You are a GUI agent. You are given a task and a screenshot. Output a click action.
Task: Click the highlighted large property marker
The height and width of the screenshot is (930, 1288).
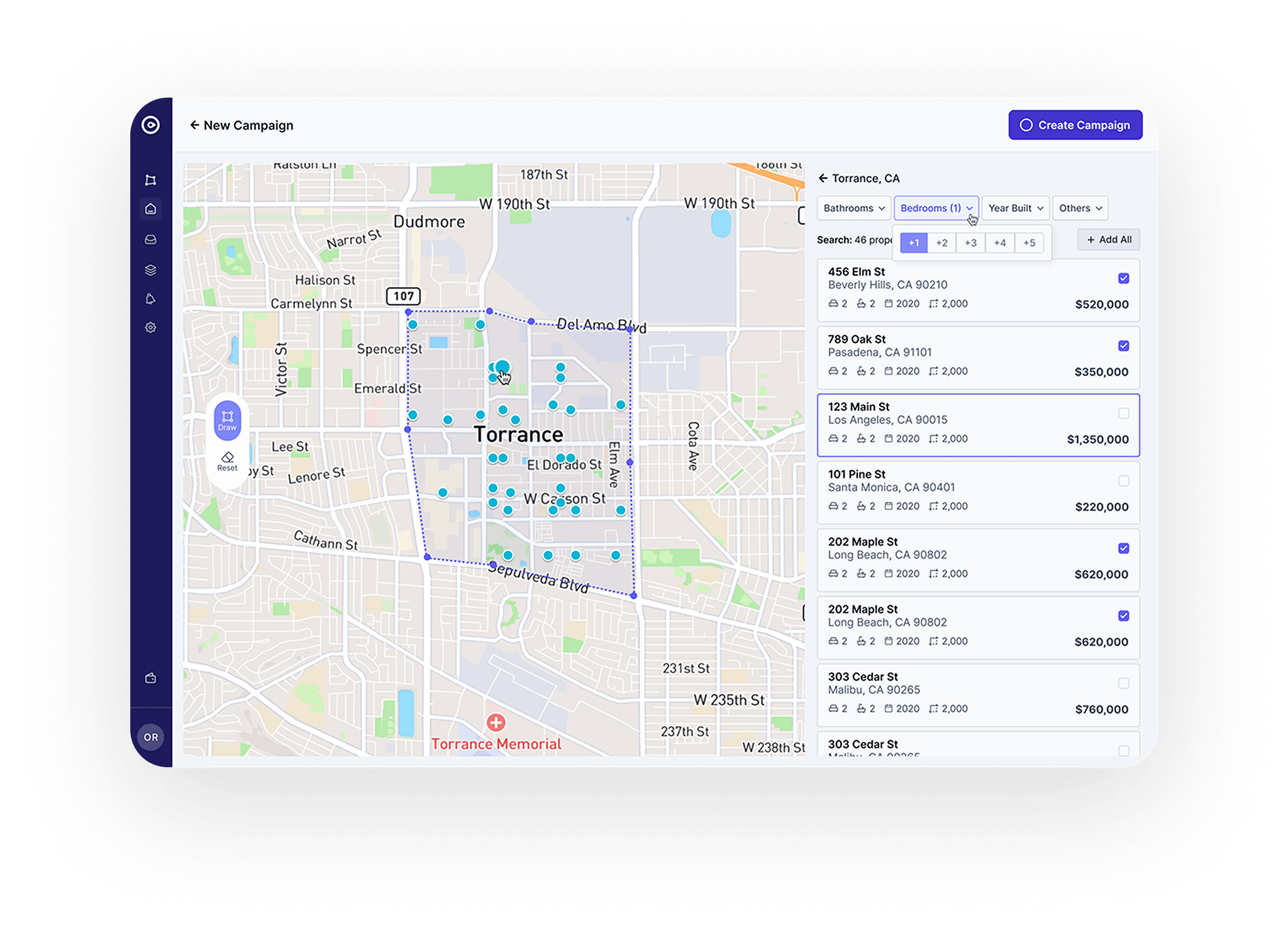point(502,367)
